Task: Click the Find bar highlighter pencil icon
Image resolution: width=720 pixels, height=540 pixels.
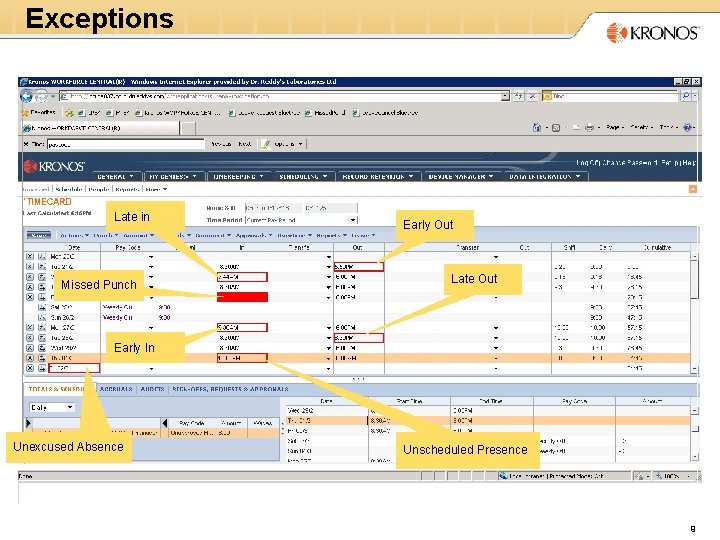Action: click(265, 144)
